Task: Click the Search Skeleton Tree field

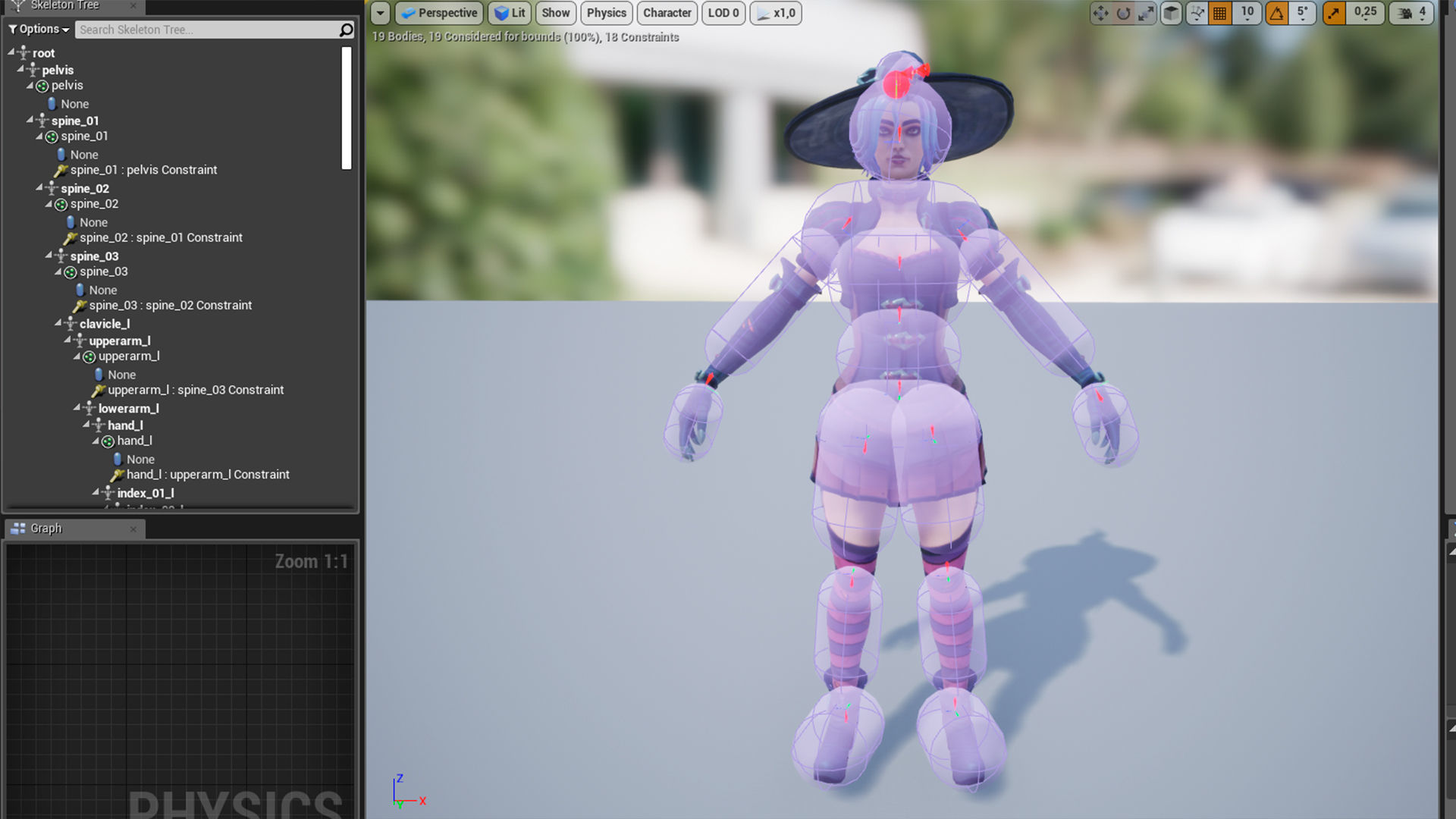Action: pyautogui.click(x=205, y=30)
